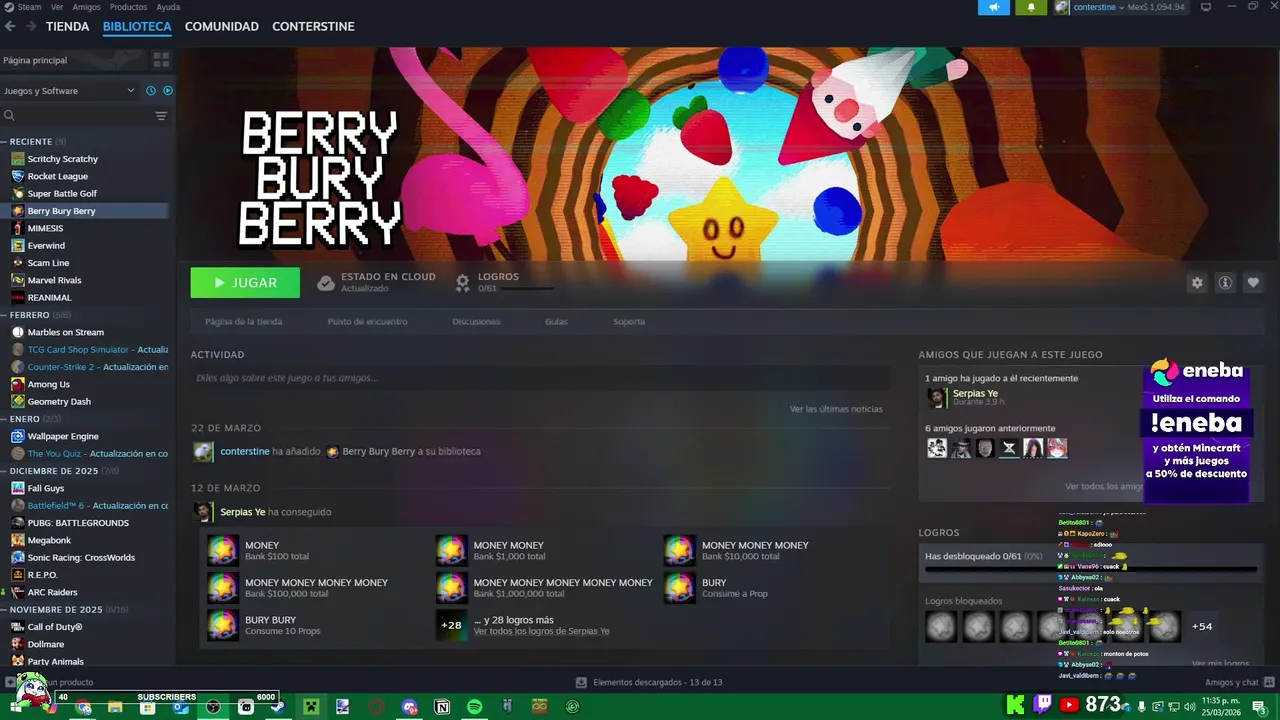The height and width of the screenshot is (720, 1280).
Task: Click Serpias Ye's MONEY achievement icon
Action: [223, 550]
